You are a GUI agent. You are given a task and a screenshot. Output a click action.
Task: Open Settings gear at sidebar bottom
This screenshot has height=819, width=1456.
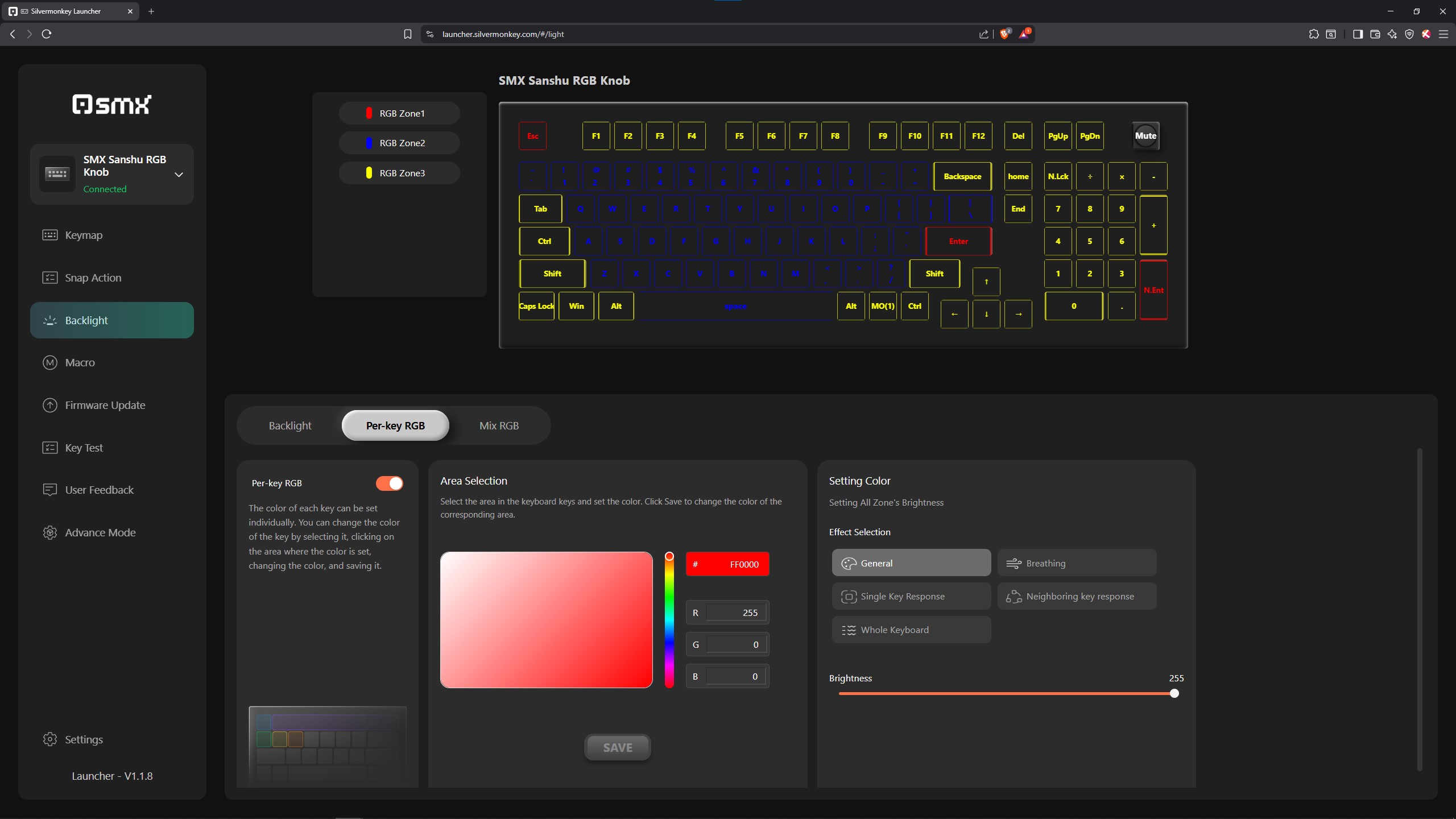[x=50, y=739]
